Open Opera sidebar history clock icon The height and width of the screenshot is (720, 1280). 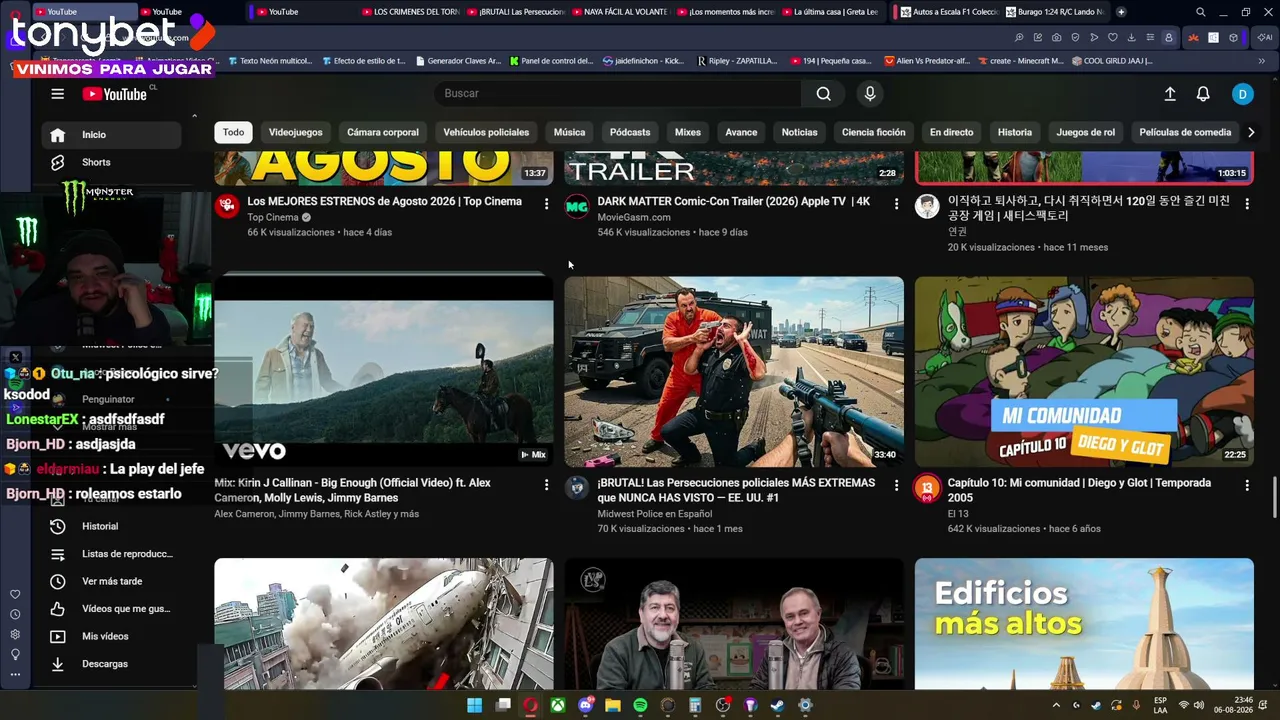pos(15,615)
